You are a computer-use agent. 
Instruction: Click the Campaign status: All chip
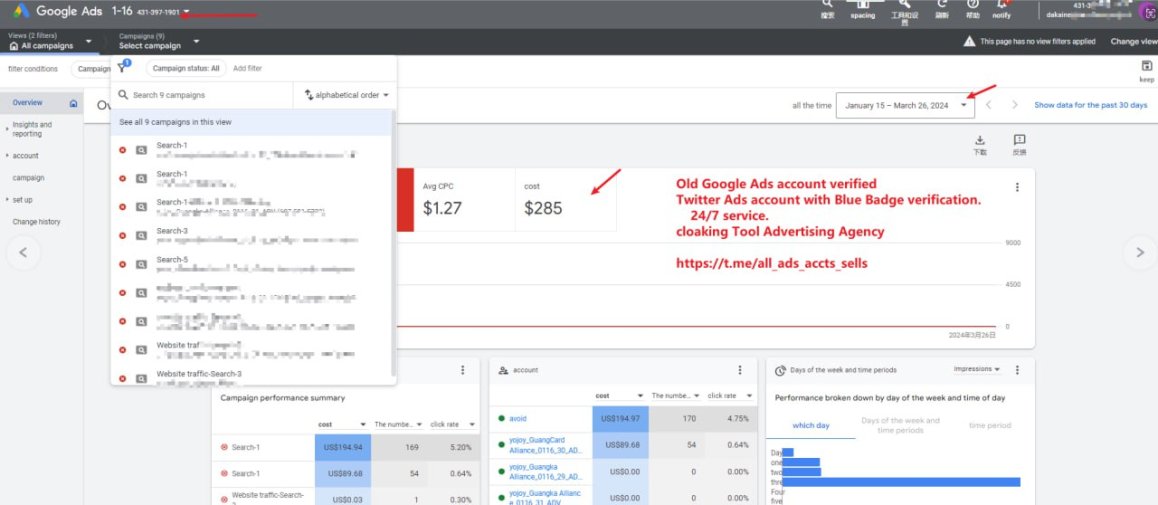click(x=185, y=69)
